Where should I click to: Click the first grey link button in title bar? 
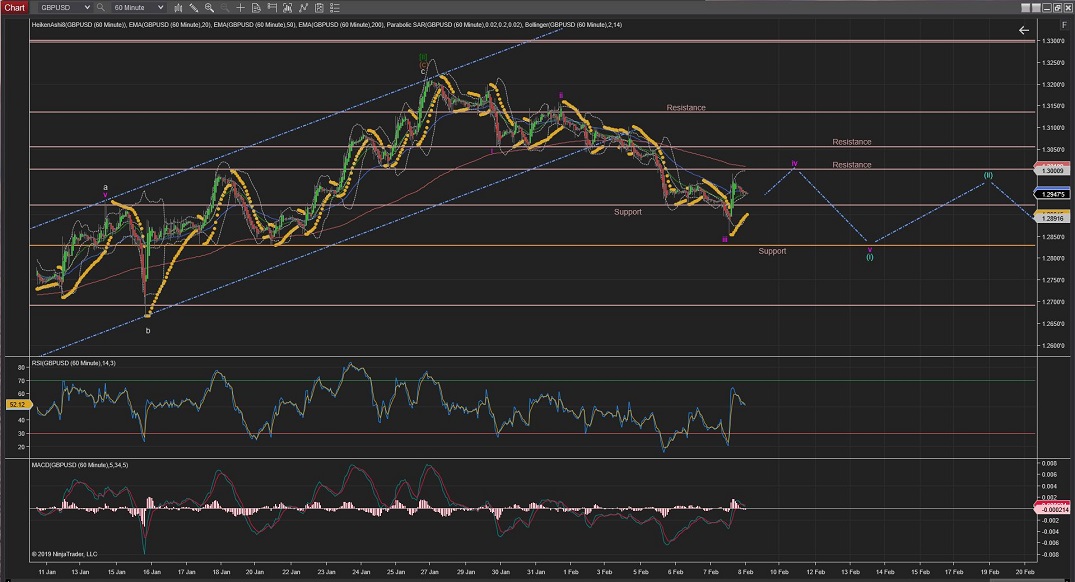point(1026,8)
